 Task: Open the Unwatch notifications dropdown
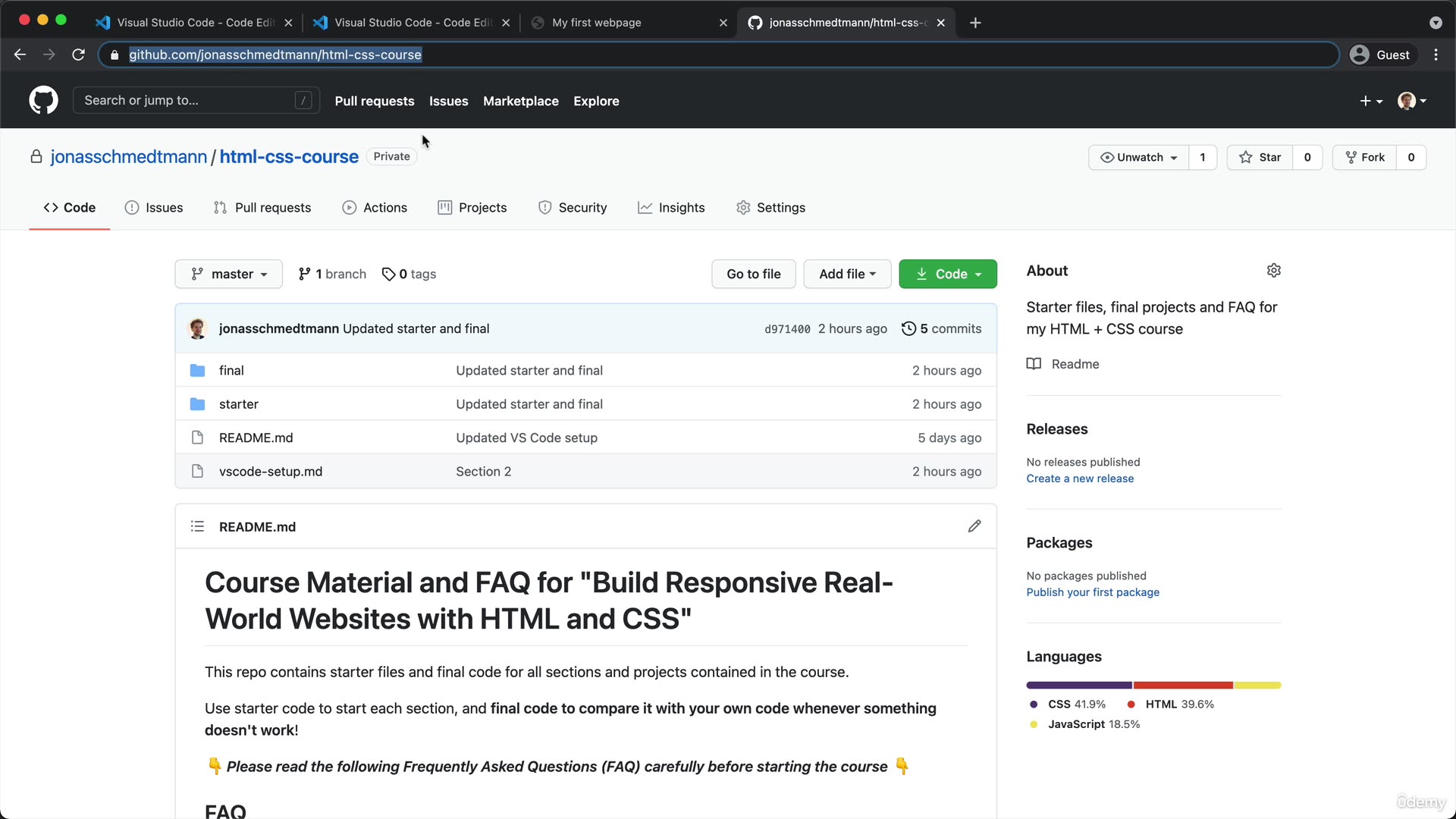[x=1138, y=157]
